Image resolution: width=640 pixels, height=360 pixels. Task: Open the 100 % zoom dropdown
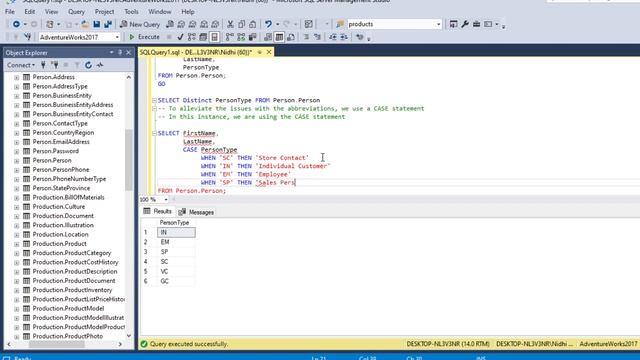pyautogui.click(x=166, y=200)
